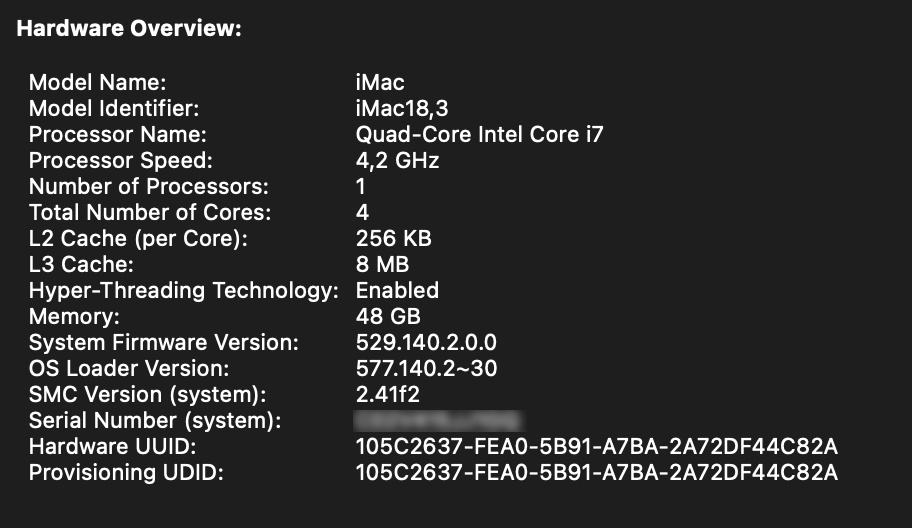Select the Hardware UUID value
The width and height of the screenshot is (912, 528).
pos(596,446)
